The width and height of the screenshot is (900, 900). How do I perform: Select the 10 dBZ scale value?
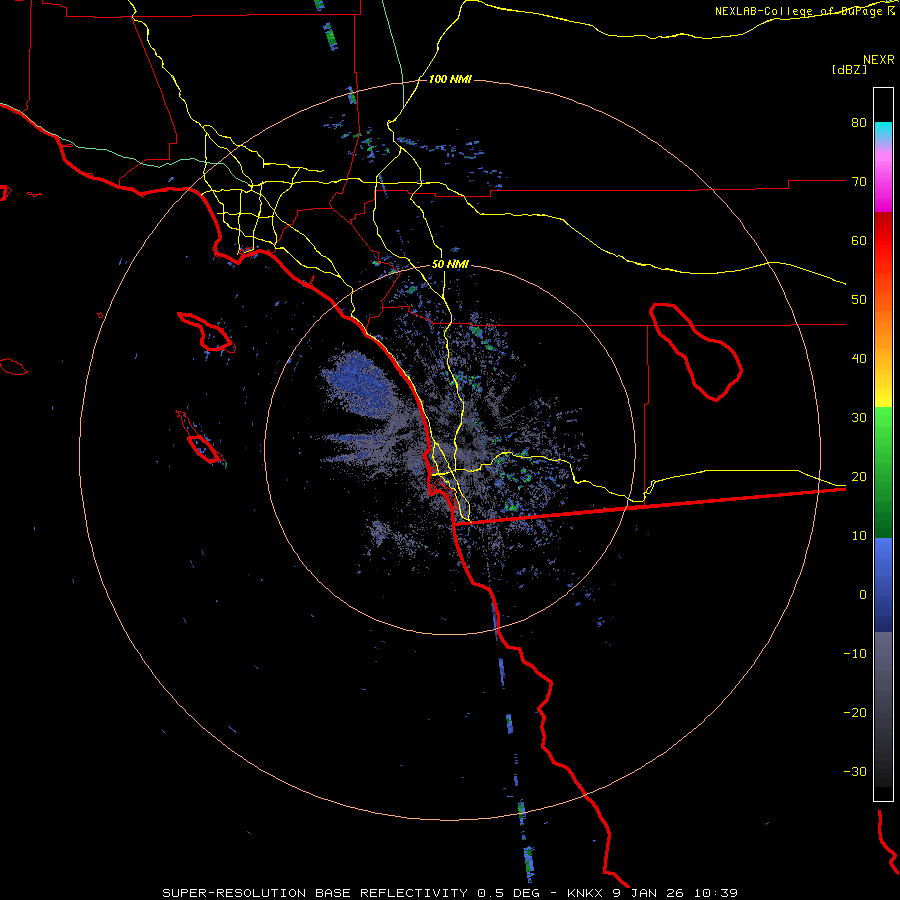859,536
